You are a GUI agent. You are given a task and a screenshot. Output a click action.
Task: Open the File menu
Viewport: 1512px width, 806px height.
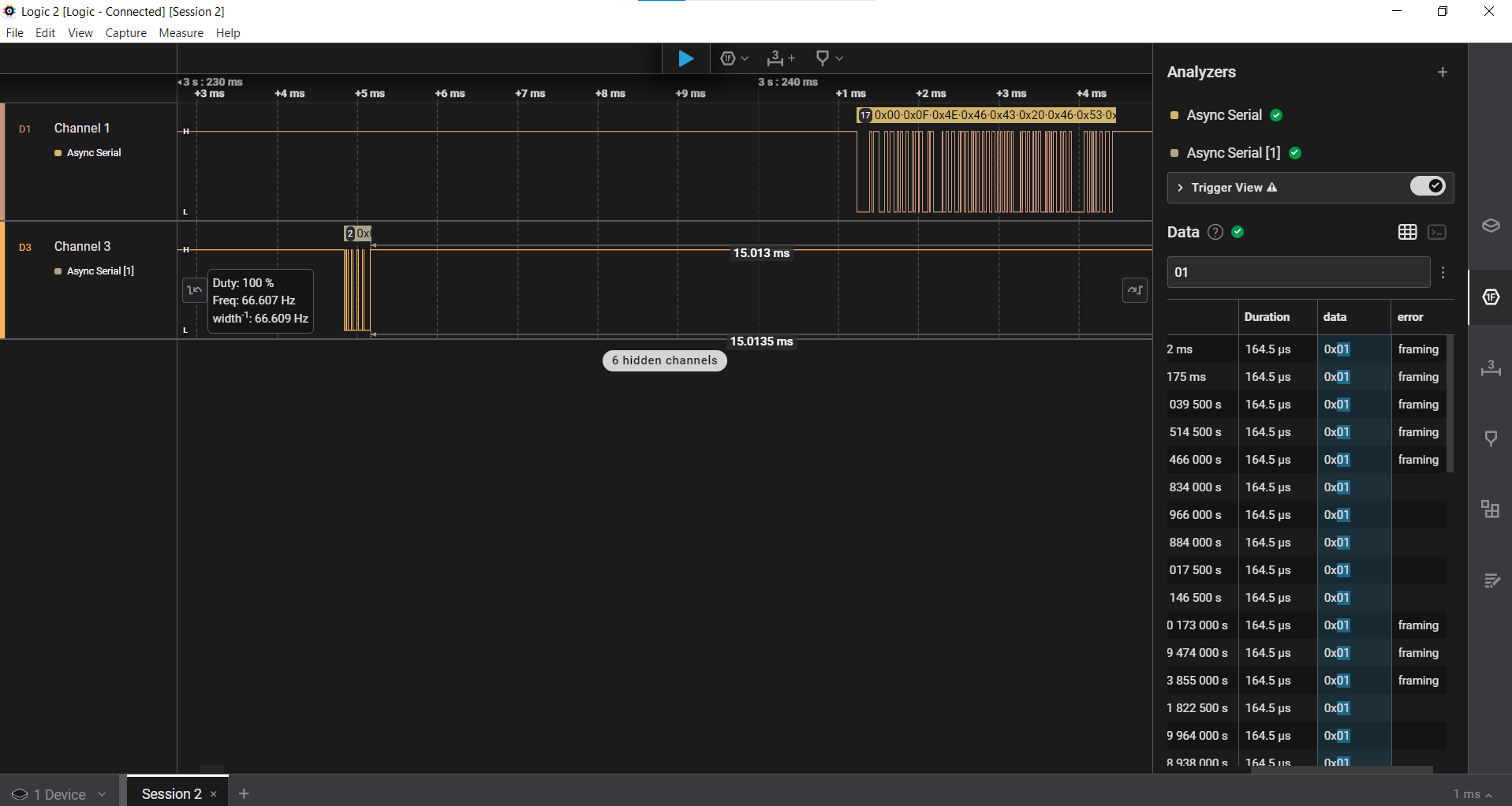14,33
